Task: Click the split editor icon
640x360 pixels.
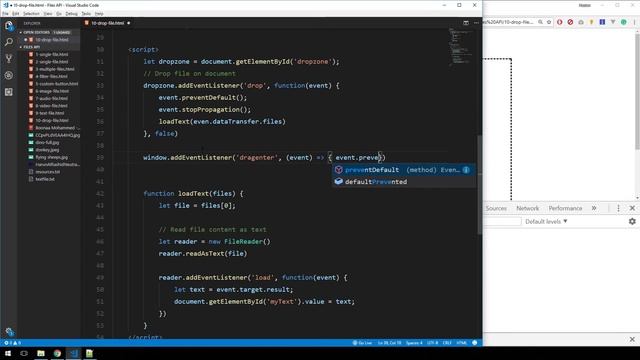Action: point(466,23)
